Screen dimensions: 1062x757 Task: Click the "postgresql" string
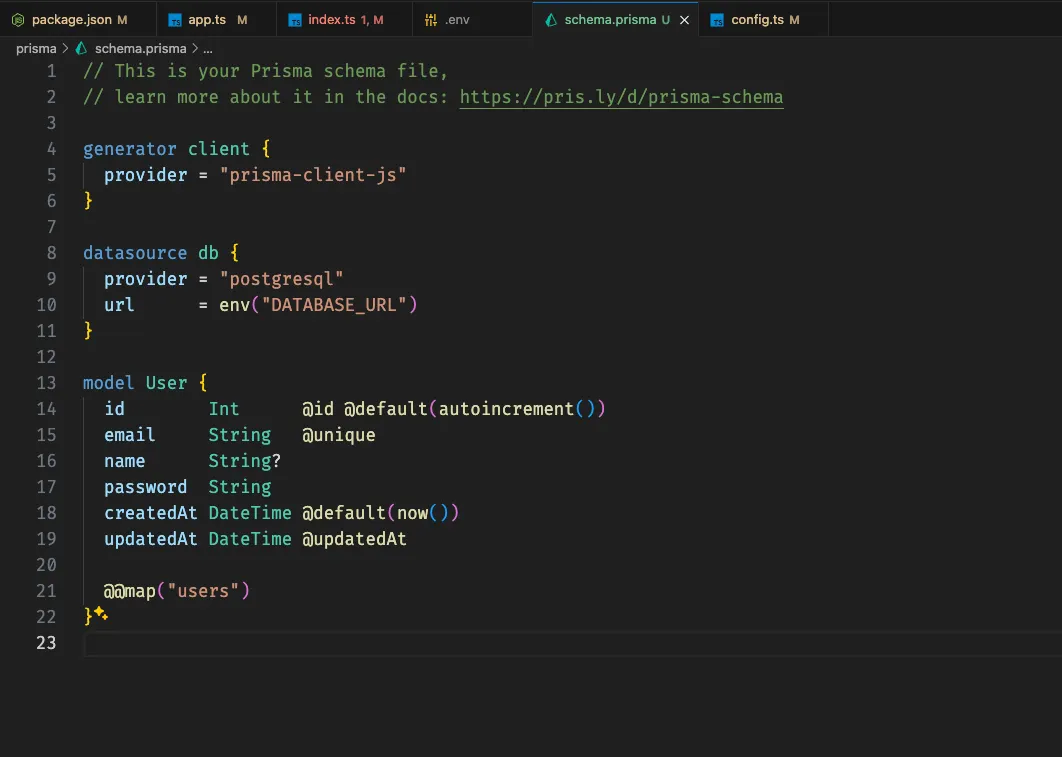pos(281,279)
